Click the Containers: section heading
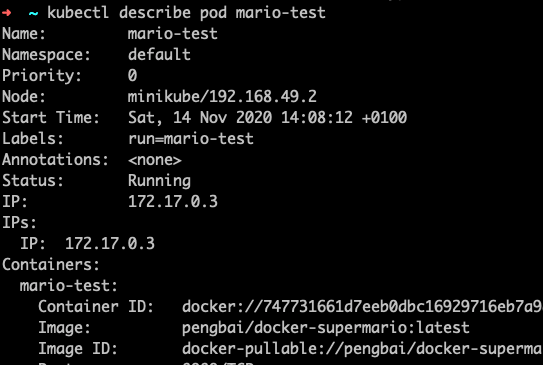The height and width of the screenshot is (365, 543). click(51, 265)
